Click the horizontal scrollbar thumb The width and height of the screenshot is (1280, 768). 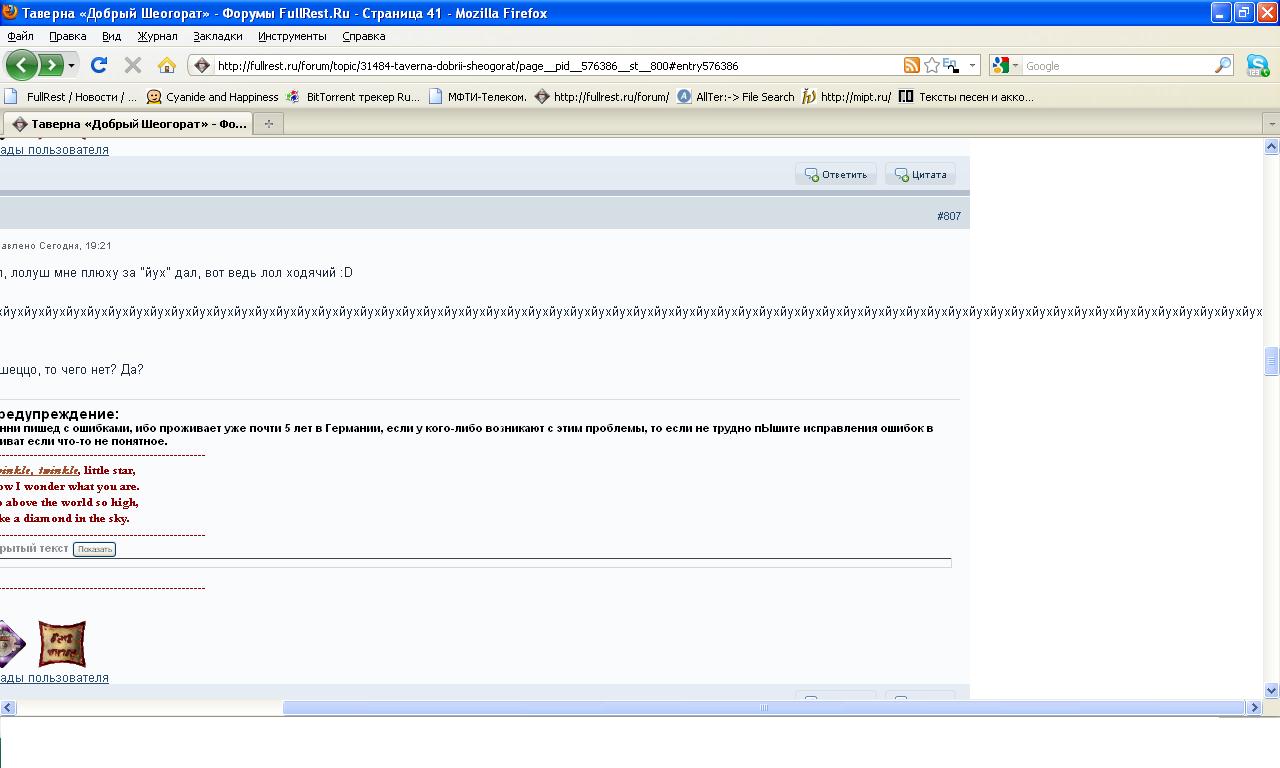[764, 708]
